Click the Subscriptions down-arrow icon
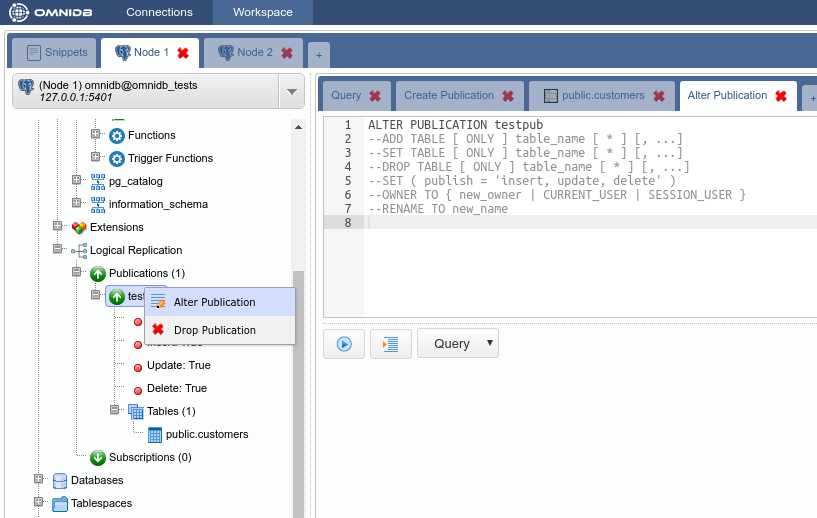817x518 pixels. [x=97, y=457]
